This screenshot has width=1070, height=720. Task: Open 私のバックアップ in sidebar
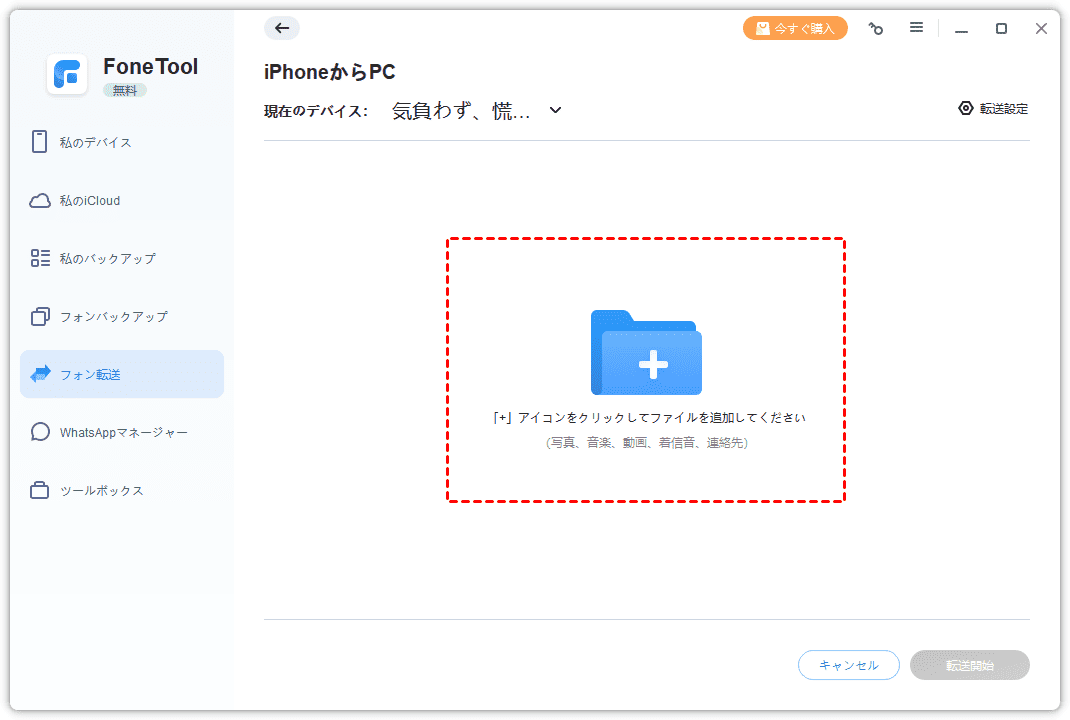[x=122, y=258]
